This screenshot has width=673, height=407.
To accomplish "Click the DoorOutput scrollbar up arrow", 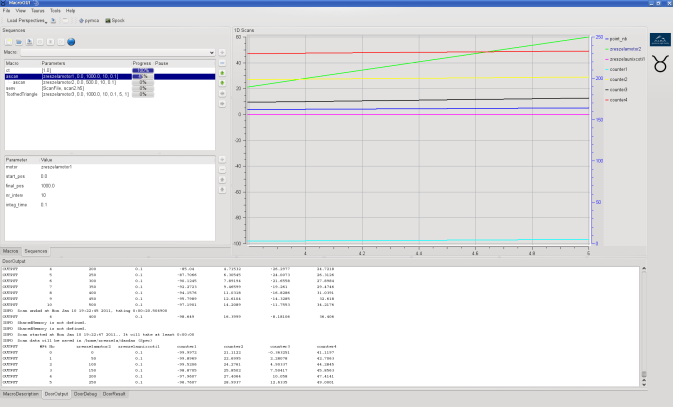I will click(644, 269).
